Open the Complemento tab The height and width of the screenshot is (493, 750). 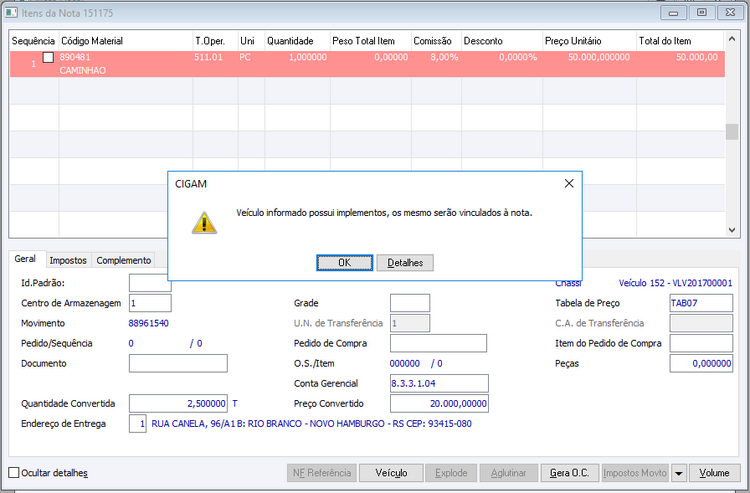click(123, 260)
